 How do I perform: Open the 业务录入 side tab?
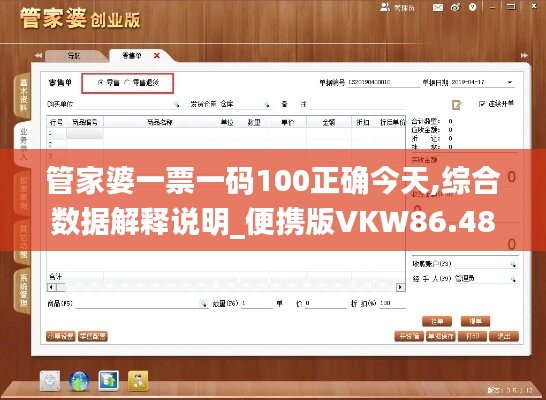pos(23,143)
